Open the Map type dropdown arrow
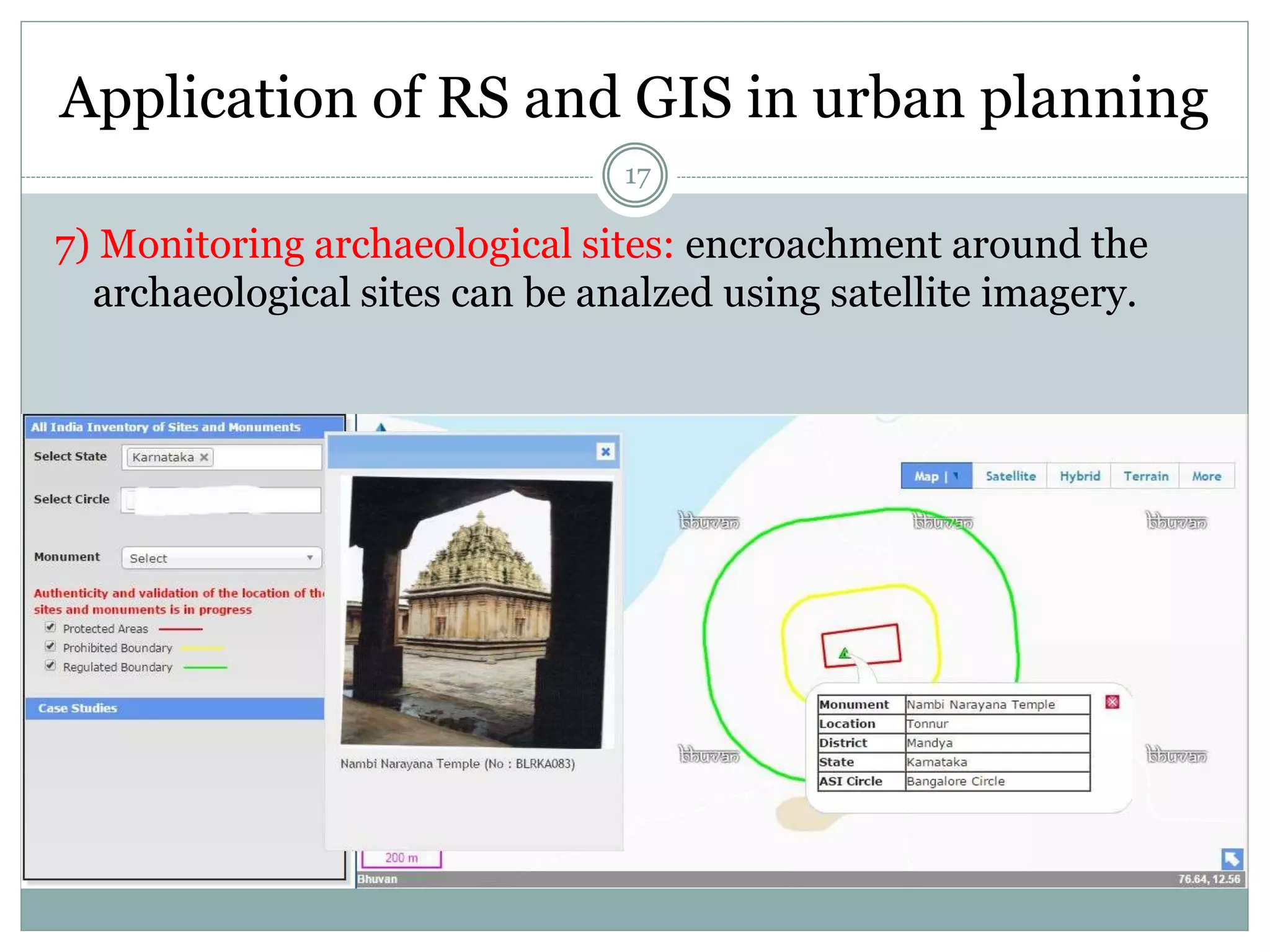 pyautogui.click(x=957, y=476)
